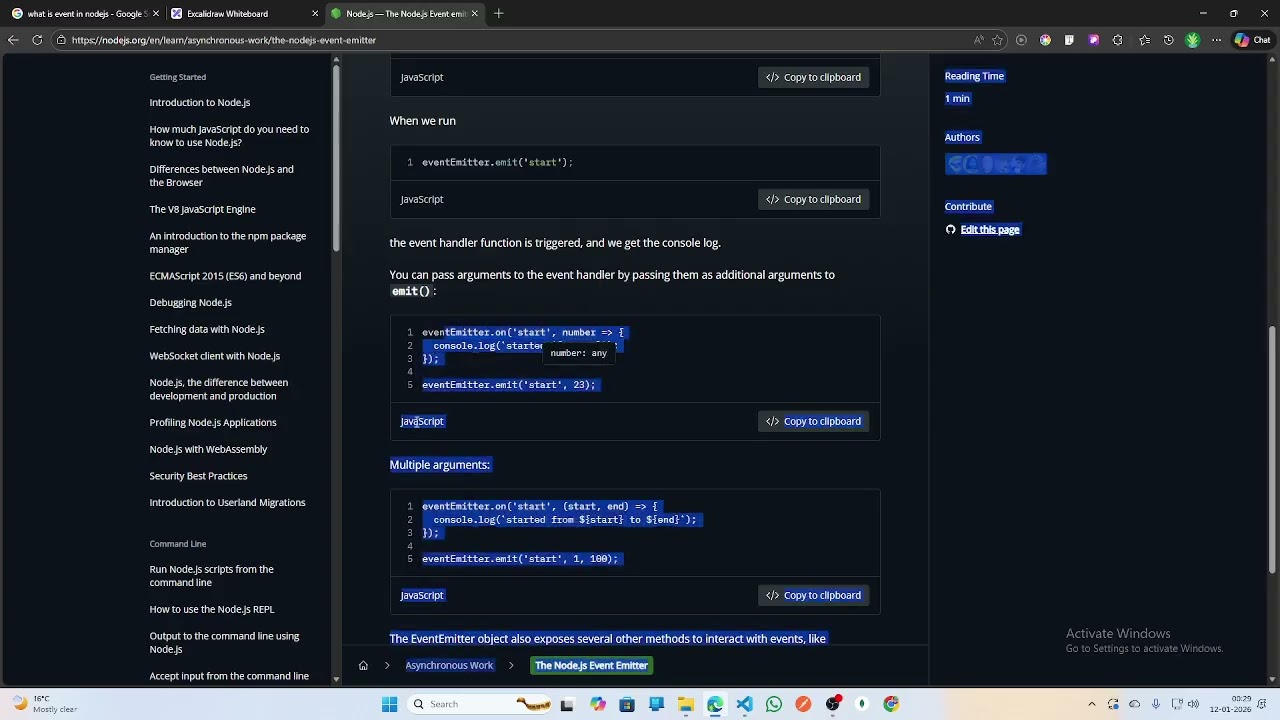
Task: Open Introduction to Node.js
Action: (x=200, y=102)
